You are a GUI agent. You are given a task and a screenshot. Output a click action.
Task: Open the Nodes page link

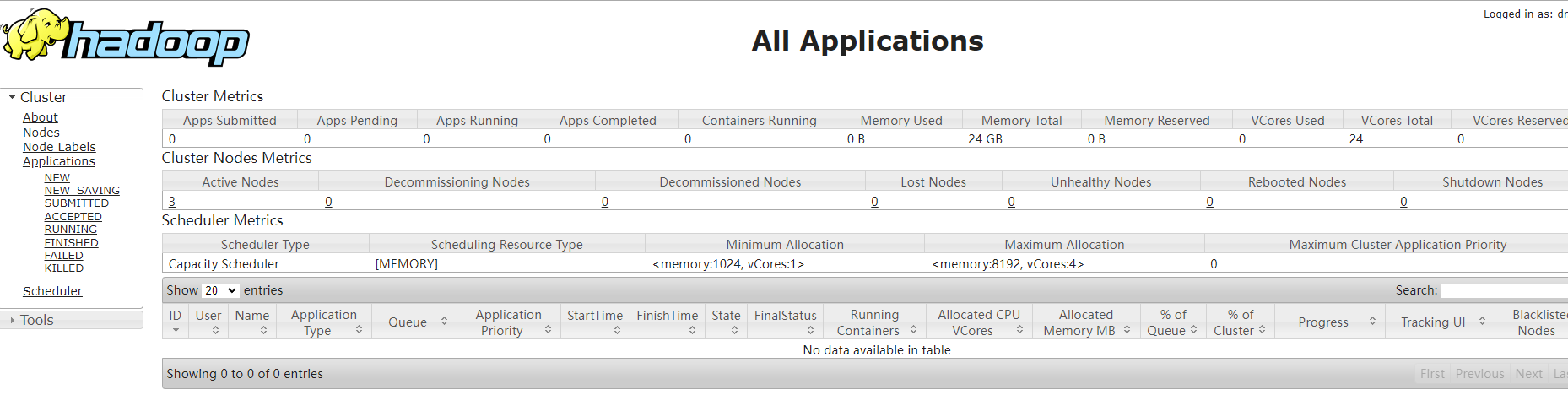coord(41,133)
